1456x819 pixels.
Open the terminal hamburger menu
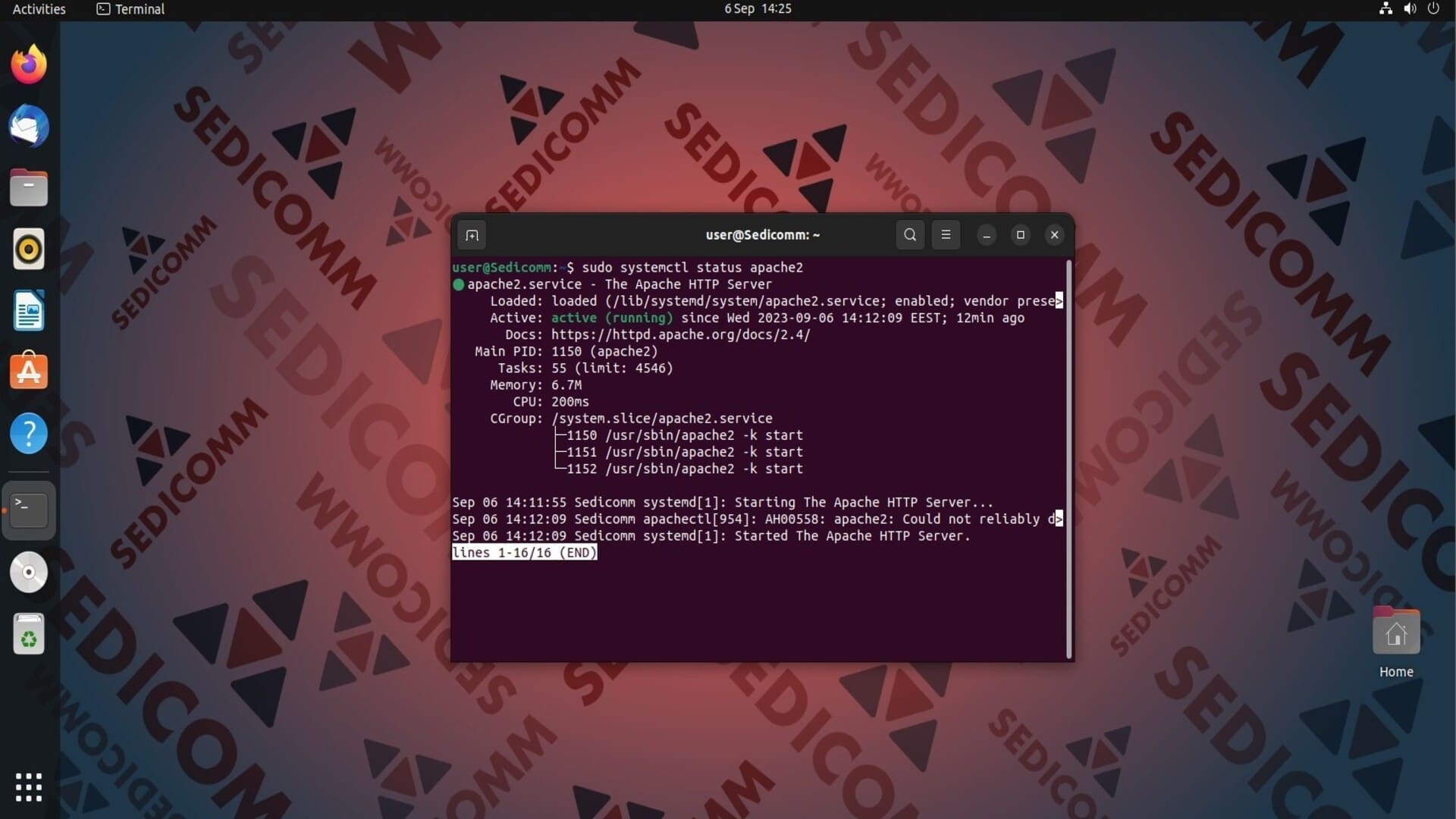pyautogui.click(x=946, y=235)
